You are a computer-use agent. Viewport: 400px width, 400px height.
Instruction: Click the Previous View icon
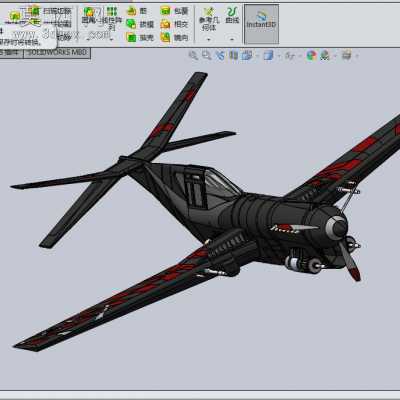220,55
